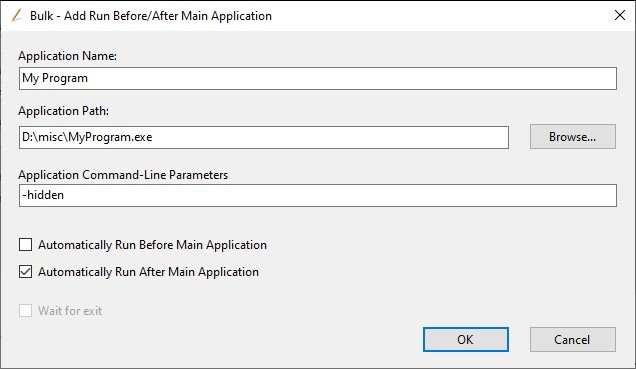Screen dimensions: 636x369
Task: Focus the Application Path input field
Action: pyautogui.click(x=264, y=137)
